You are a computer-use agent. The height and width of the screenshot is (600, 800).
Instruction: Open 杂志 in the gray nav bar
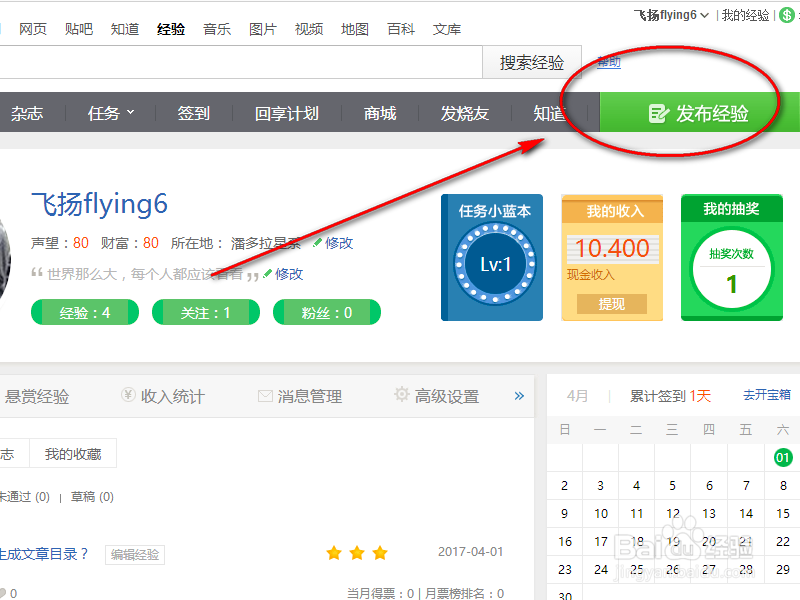coord(27,113)
